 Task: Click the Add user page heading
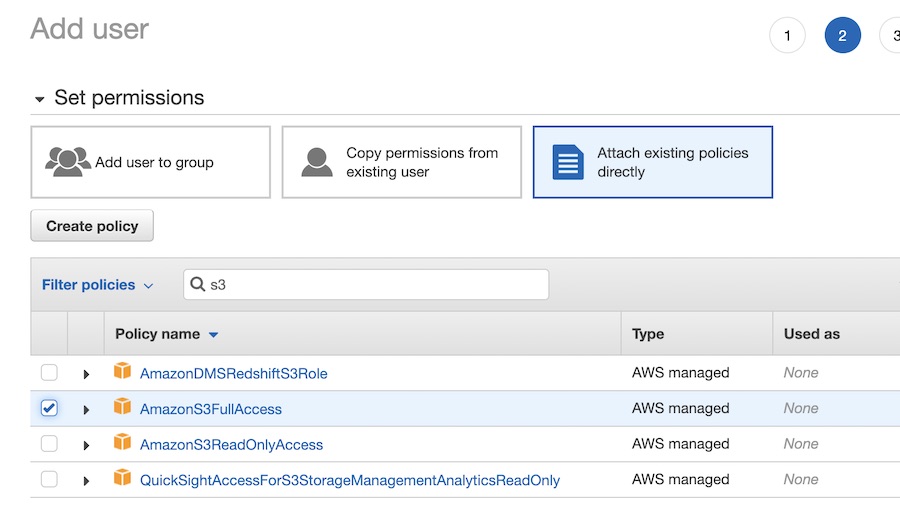[90, 29]
